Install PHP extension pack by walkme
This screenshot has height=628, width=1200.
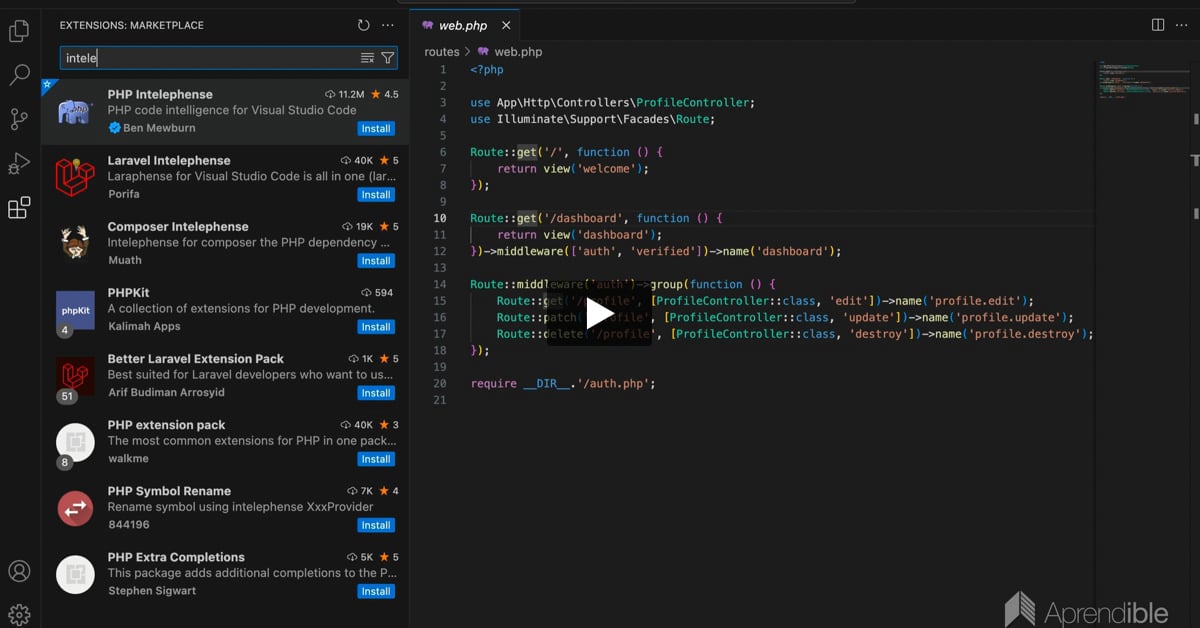tap(376, 459)
